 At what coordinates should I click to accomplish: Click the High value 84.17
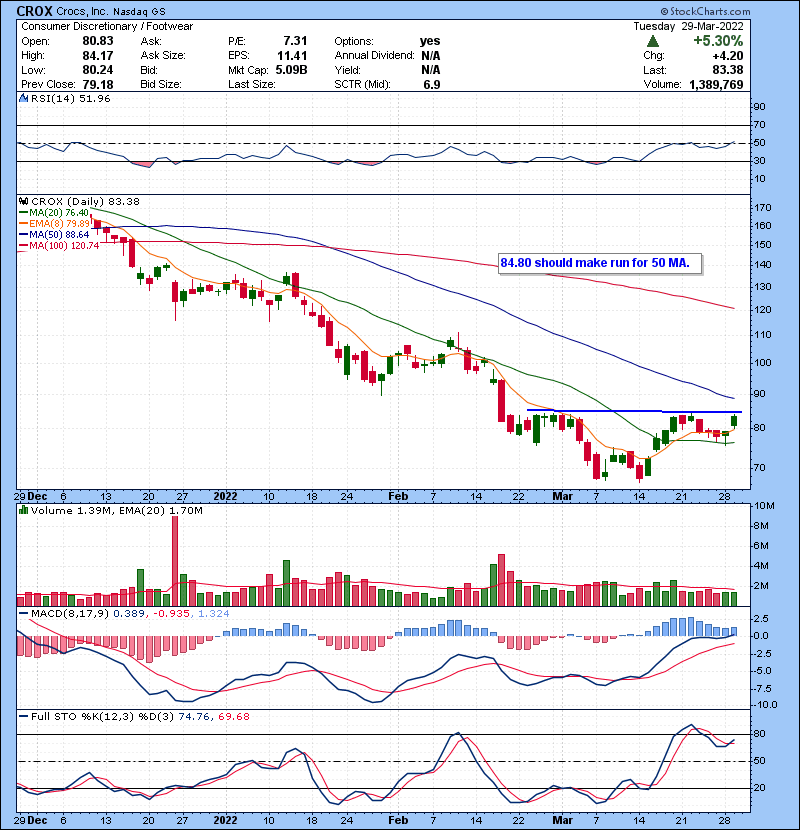(97, 56)
